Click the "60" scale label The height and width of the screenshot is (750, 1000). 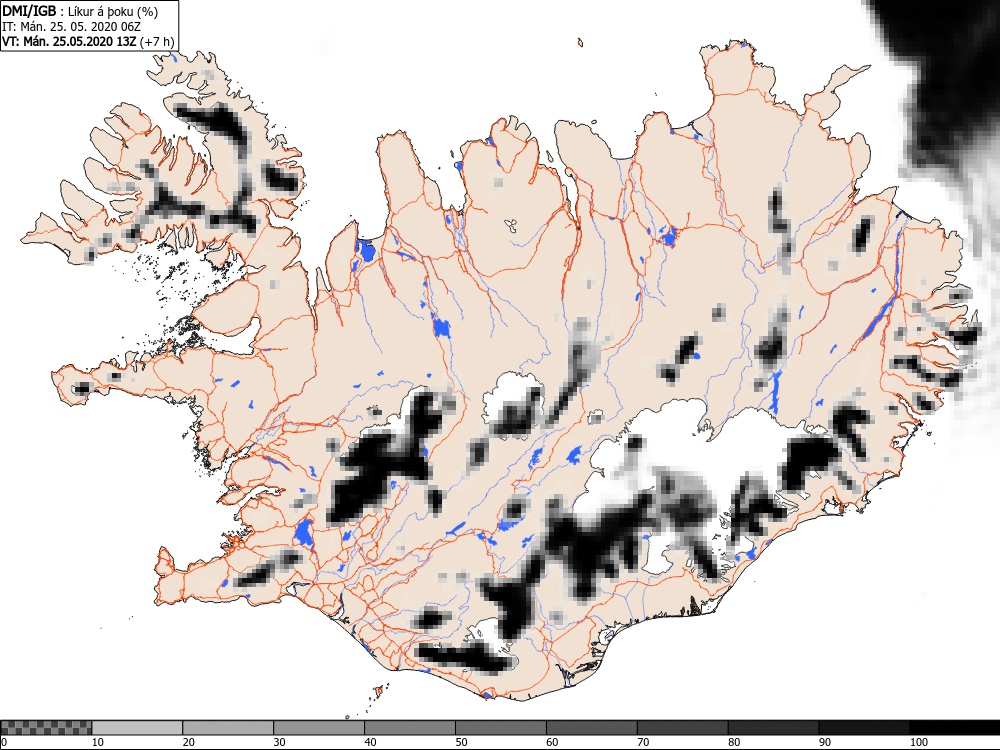552,742
